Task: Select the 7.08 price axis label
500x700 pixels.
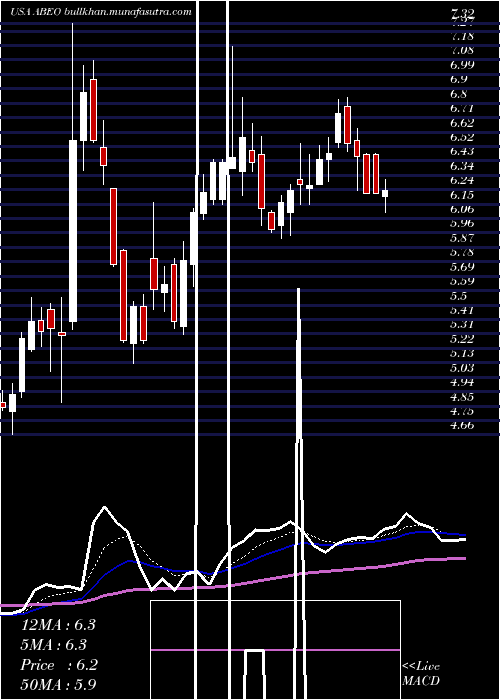Action: 462,50
